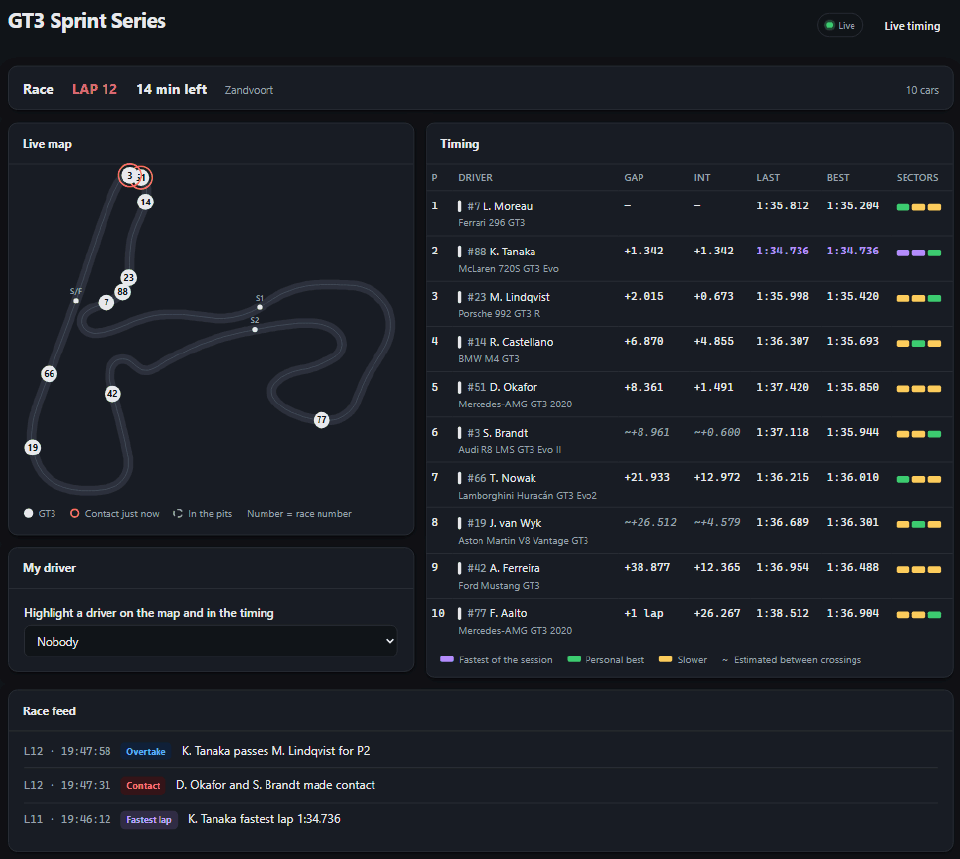Click Moreau's last lap 1:35.812
960x859 pixels.
[782, 206]
